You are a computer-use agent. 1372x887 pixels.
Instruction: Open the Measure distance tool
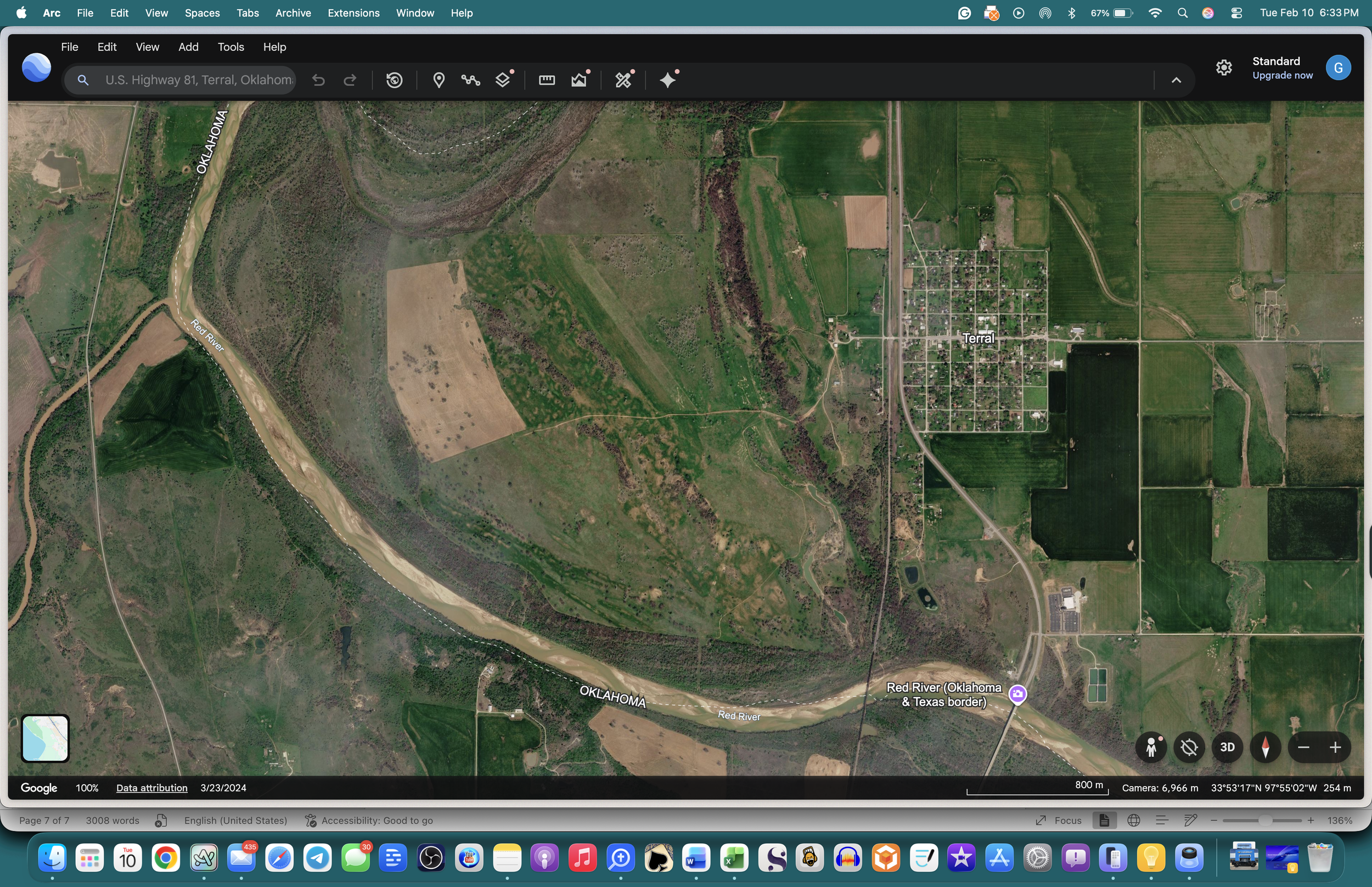pos(547,80)
